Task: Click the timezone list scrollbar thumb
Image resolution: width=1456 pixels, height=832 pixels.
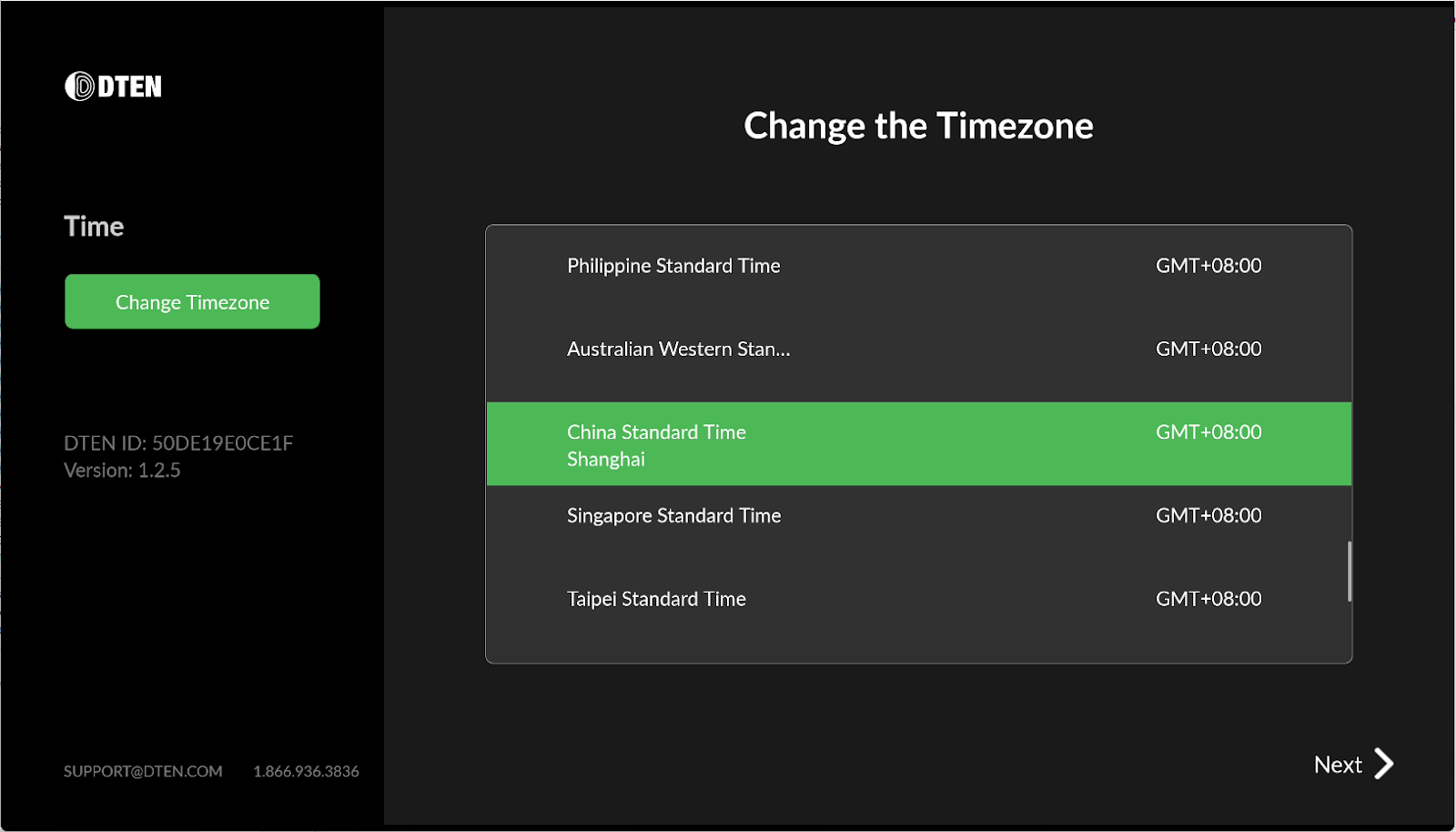Action: (x=1350, y=572)
